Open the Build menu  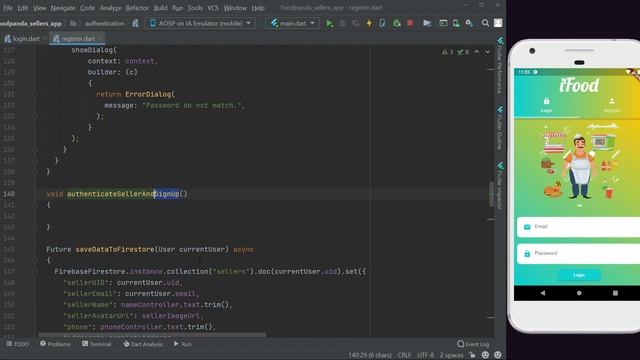pos(160,8)
